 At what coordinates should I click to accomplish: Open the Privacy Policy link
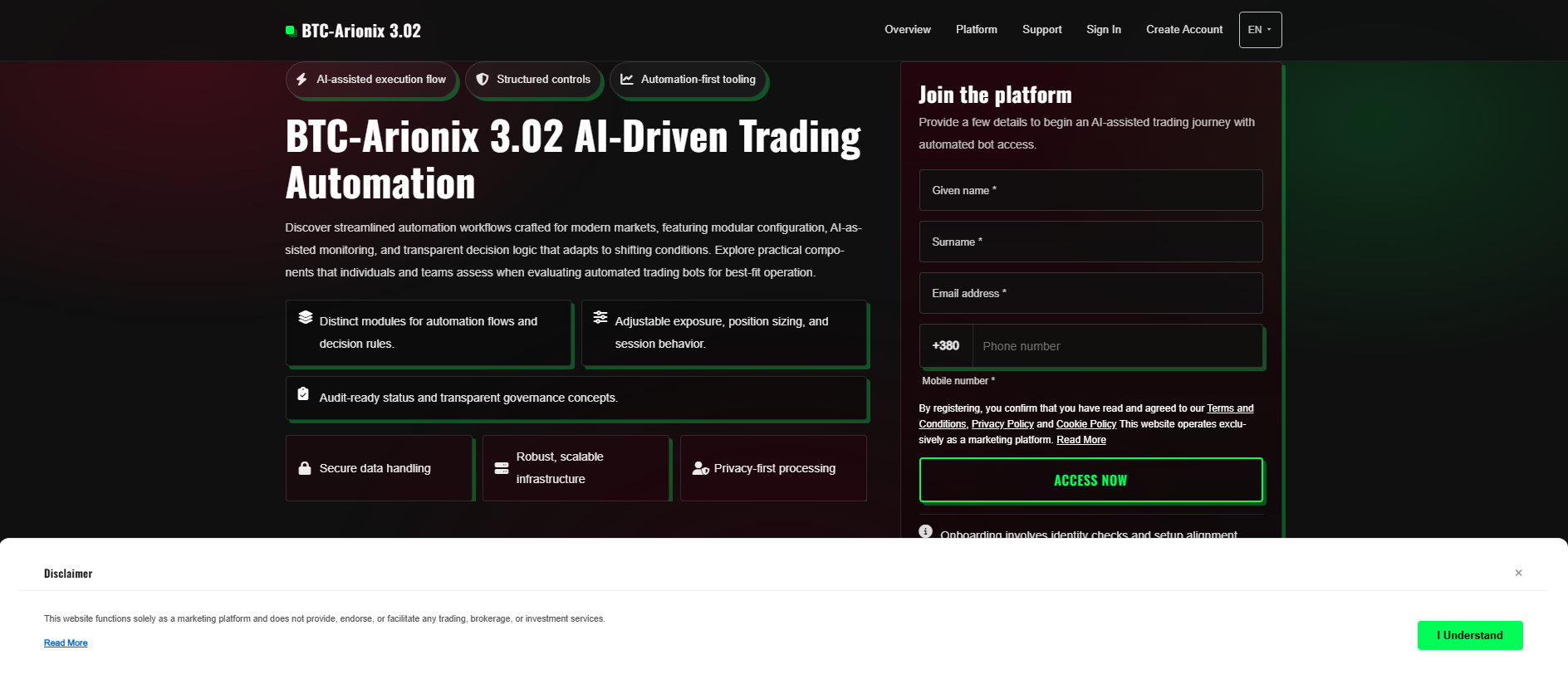coord(1002,424)
